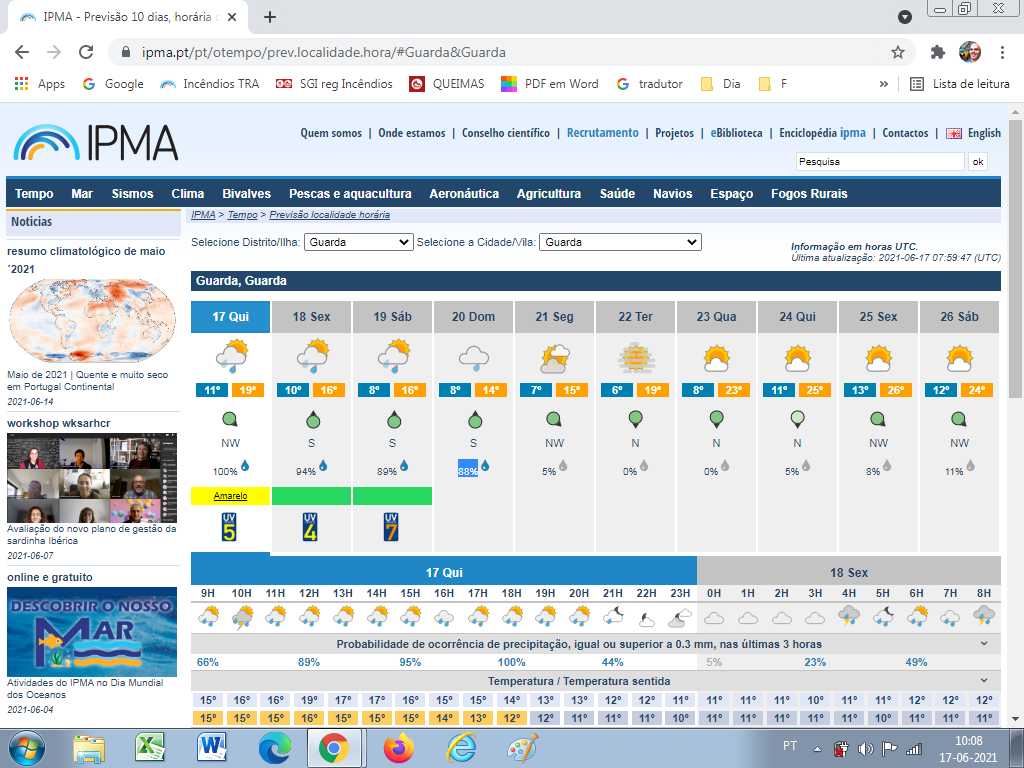Open tradutor bookmark
Image resolution: width=1024 pixels, height=768 pixels.
[650, 84]
